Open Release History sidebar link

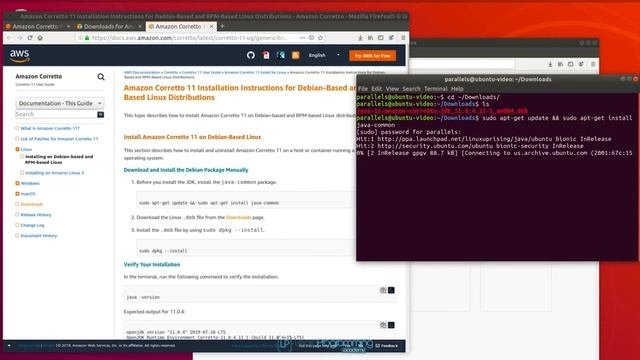point(36,215)
